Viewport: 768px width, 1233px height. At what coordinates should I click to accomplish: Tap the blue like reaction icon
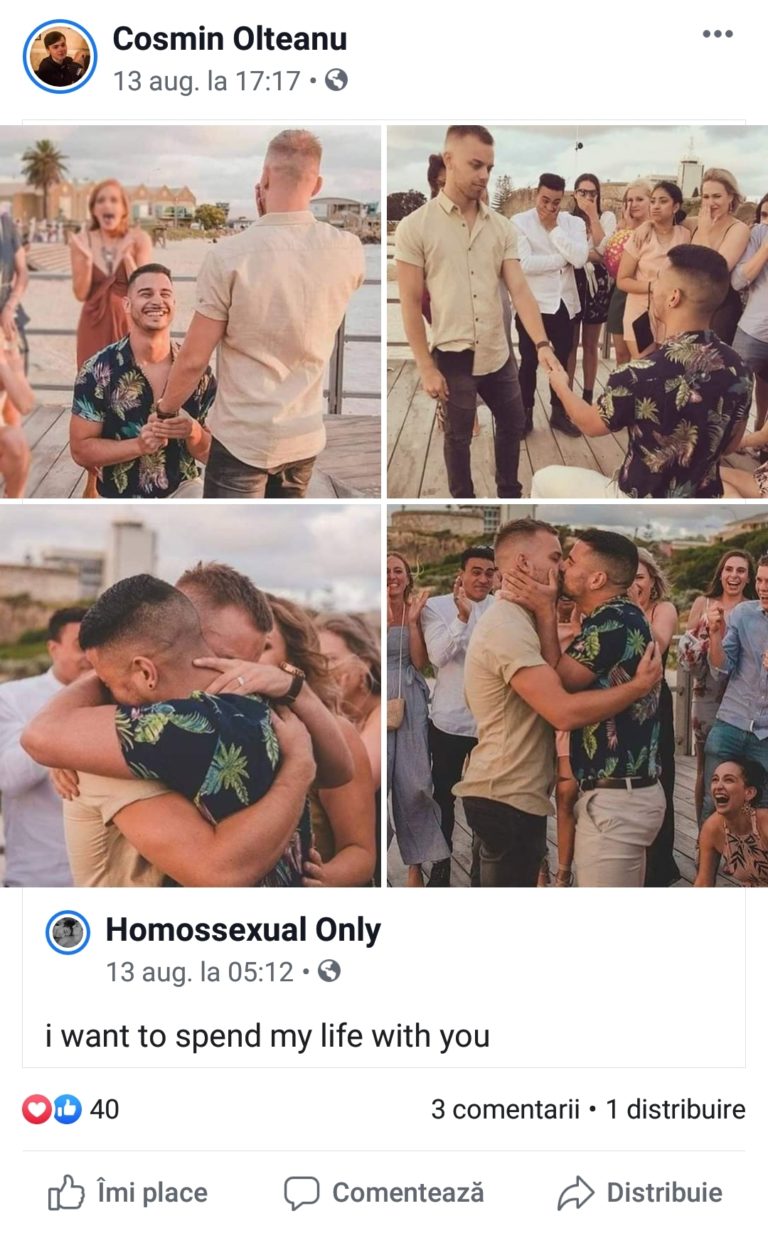click(66, 1109)
